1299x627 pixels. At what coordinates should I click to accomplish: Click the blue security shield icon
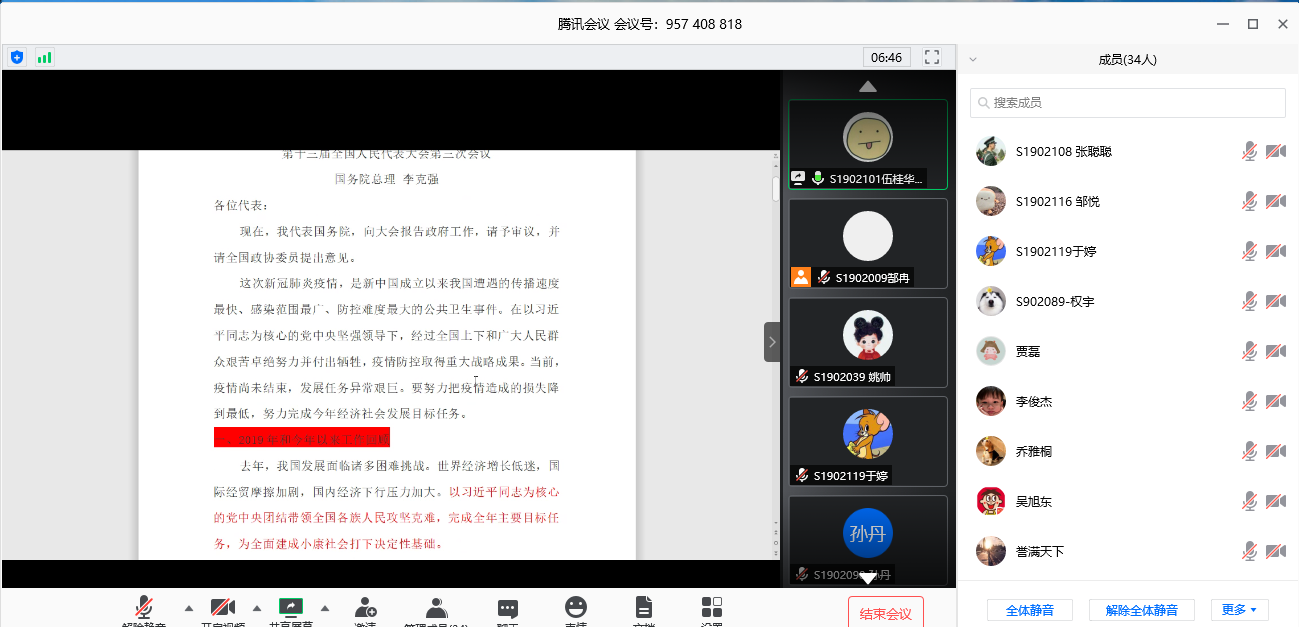17,57
